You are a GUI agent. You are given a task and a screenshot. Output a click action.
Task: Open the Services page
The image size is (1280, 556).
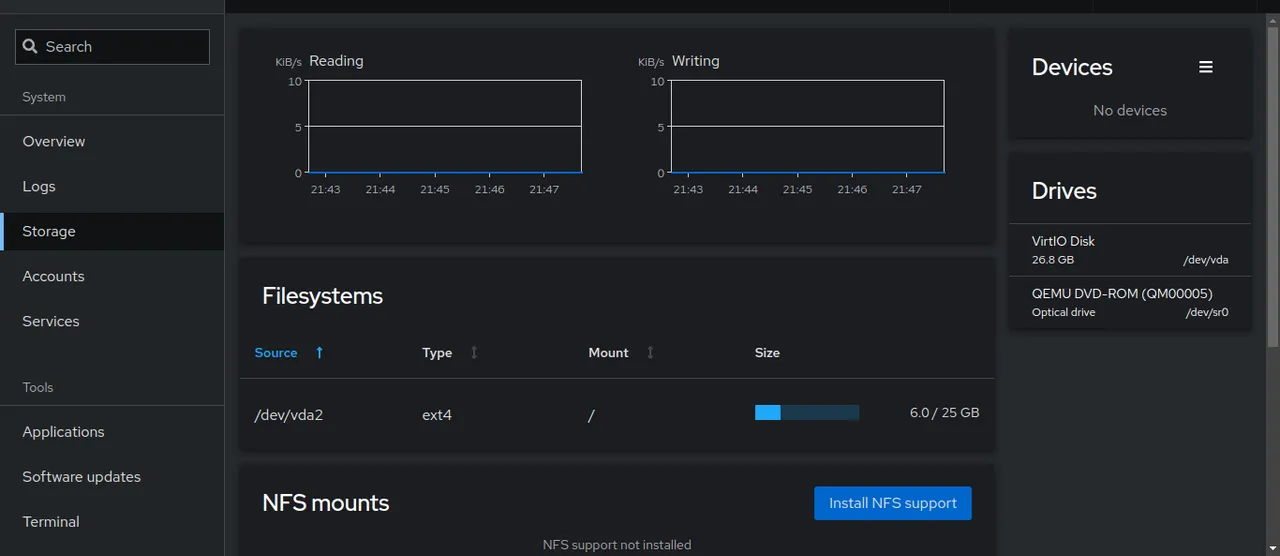[112, 322]
